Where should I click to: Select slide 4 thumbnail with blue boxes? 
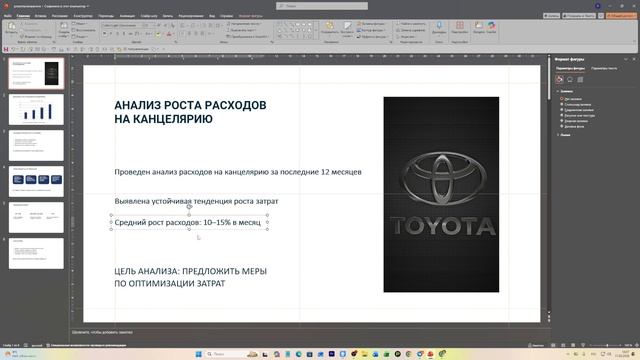[x=36, y=181]
